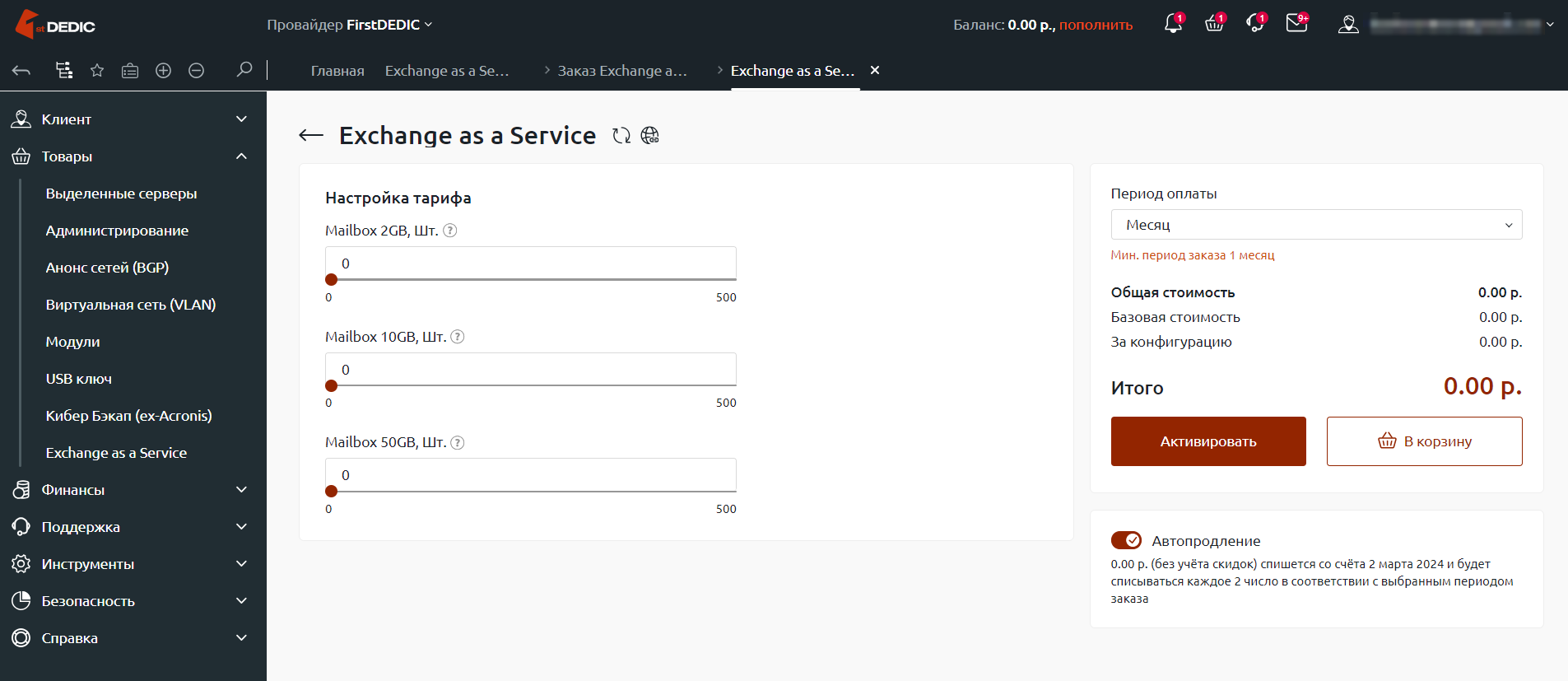The width and height of the screenshot is (1568, 681).
Task: Close the active Exchange as a Service tab
Action: click(875, 70)
